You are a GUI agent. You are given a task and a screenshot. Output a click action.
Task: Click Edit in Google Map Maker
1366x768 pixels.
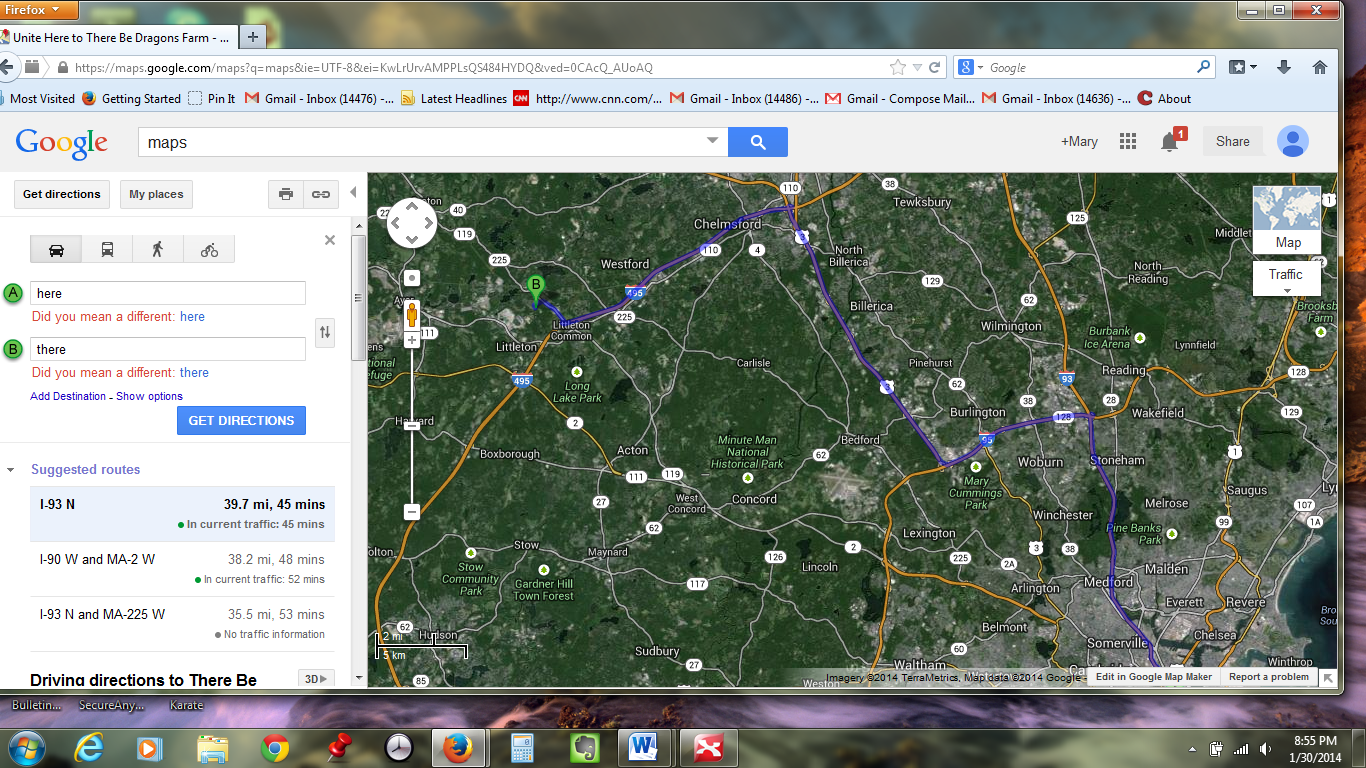point(1154,677)
